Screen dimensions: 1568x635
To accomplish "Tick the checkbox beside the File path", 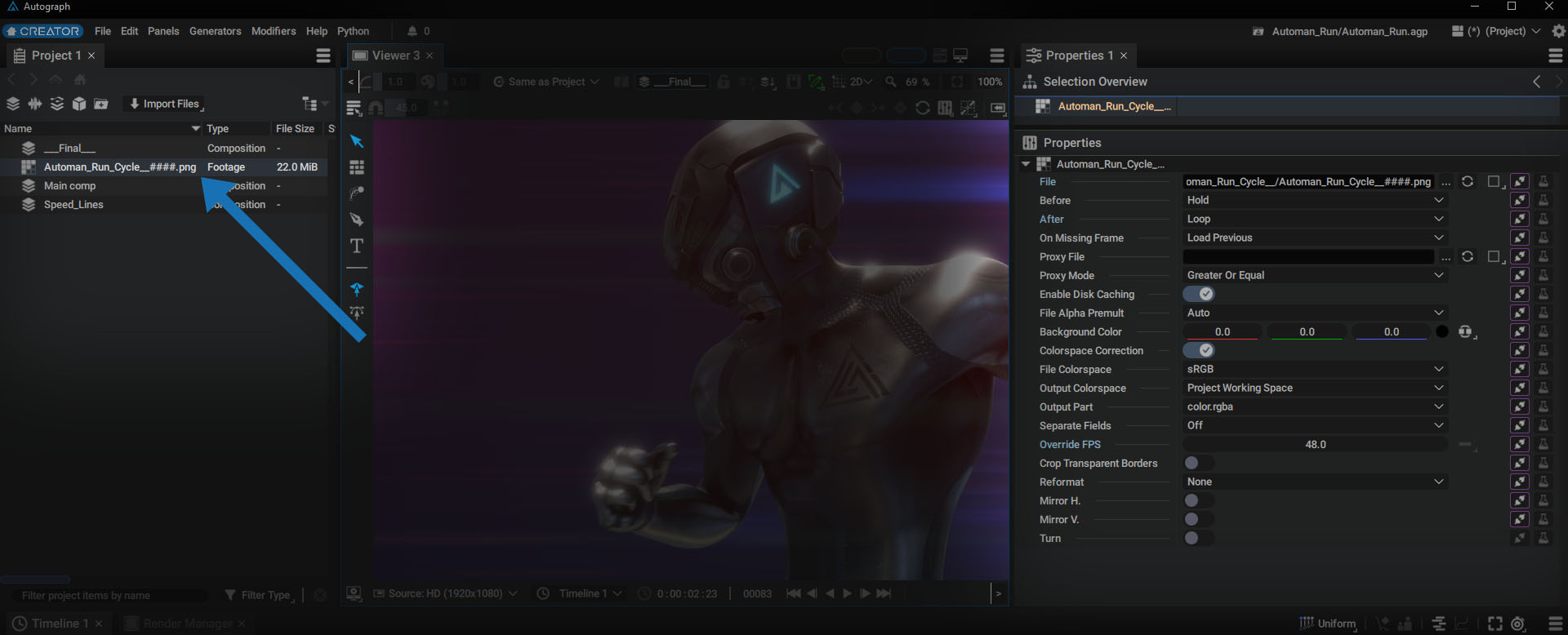I will click(x=1494, y=181).
